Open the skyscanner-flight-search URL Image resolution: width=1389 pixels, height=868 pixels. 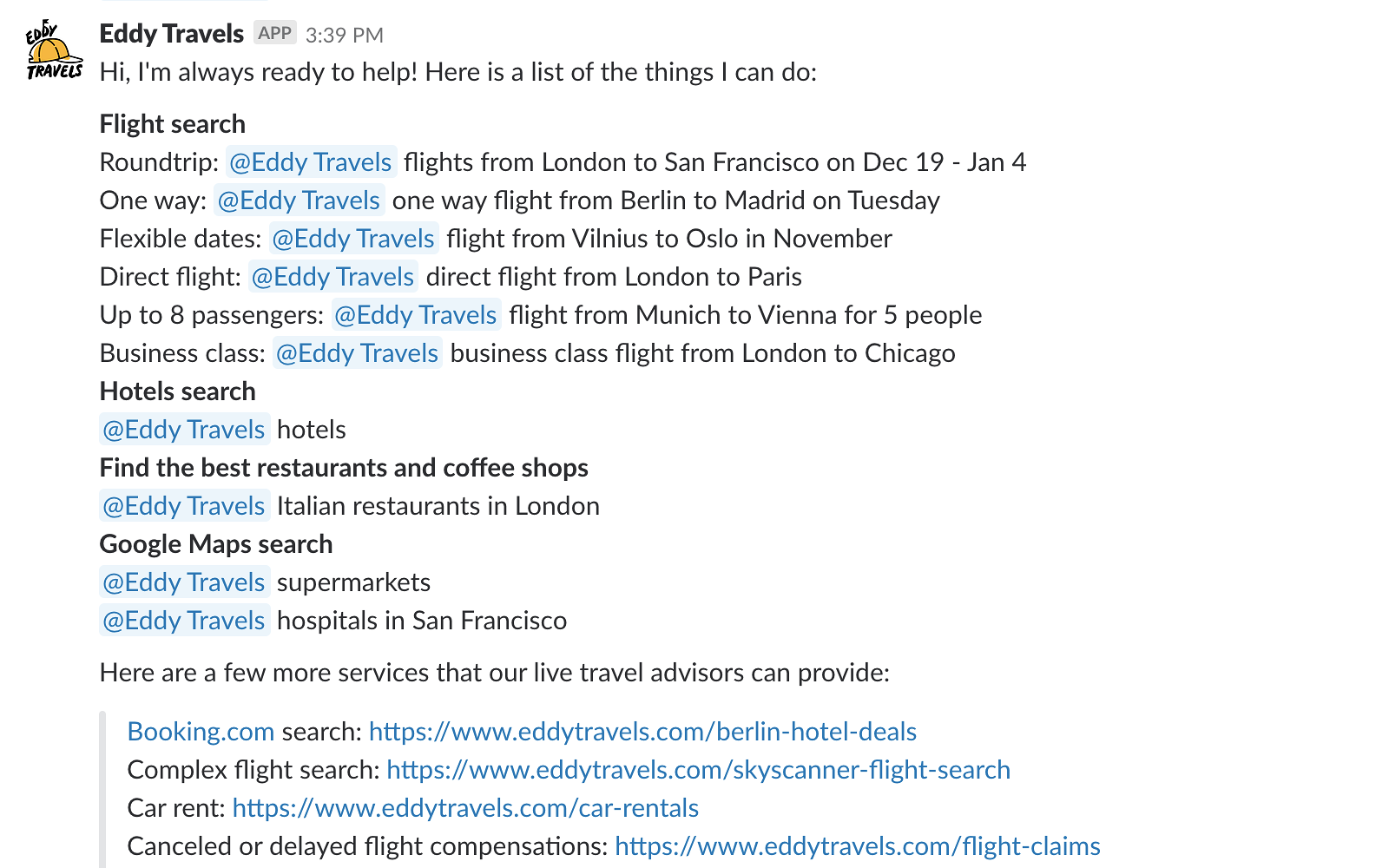tap(698, 770)
